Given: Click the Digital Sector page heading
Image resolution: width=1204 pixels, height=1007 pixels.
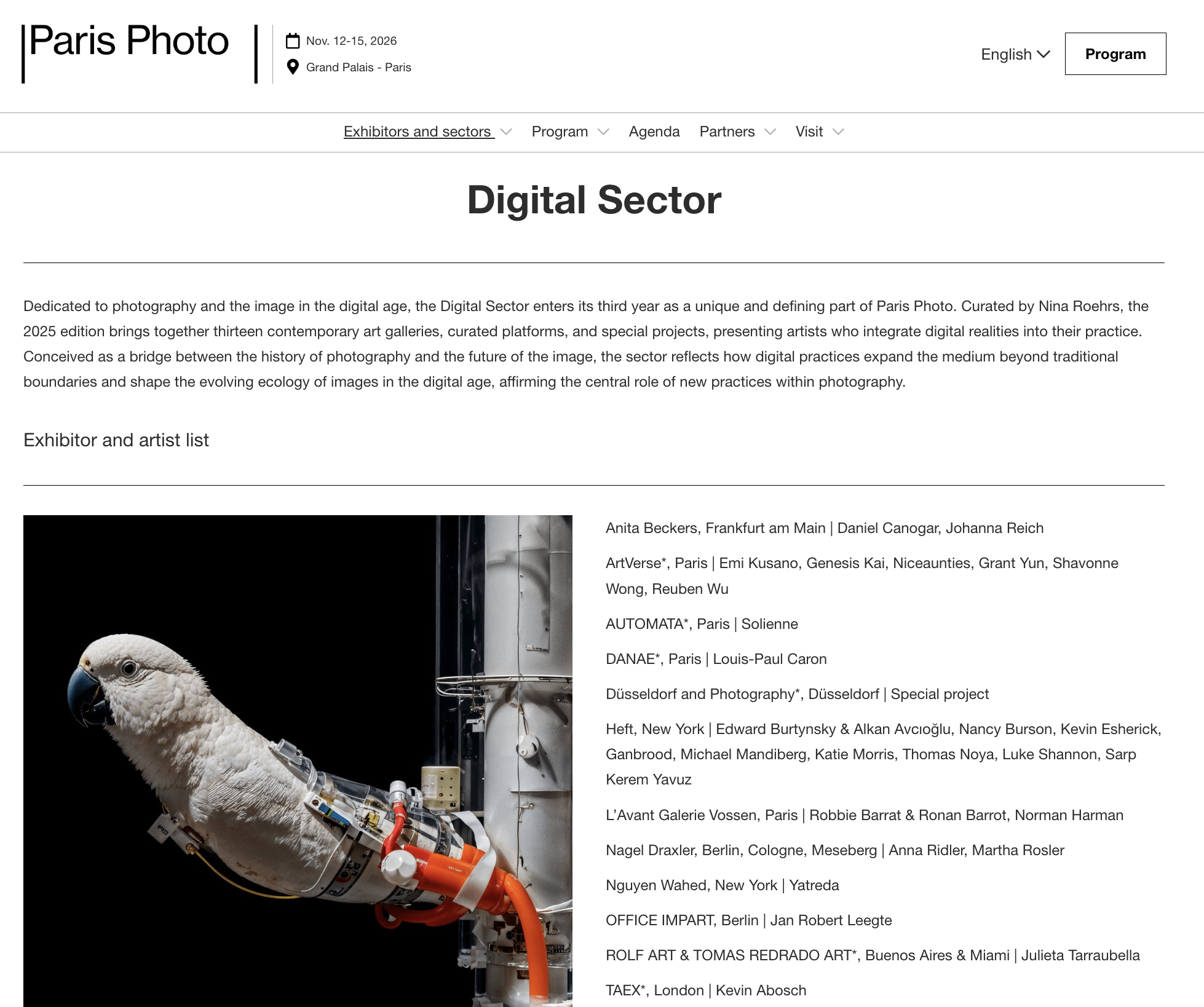Looking at the screenshot, I should click(x=594, y=200).
